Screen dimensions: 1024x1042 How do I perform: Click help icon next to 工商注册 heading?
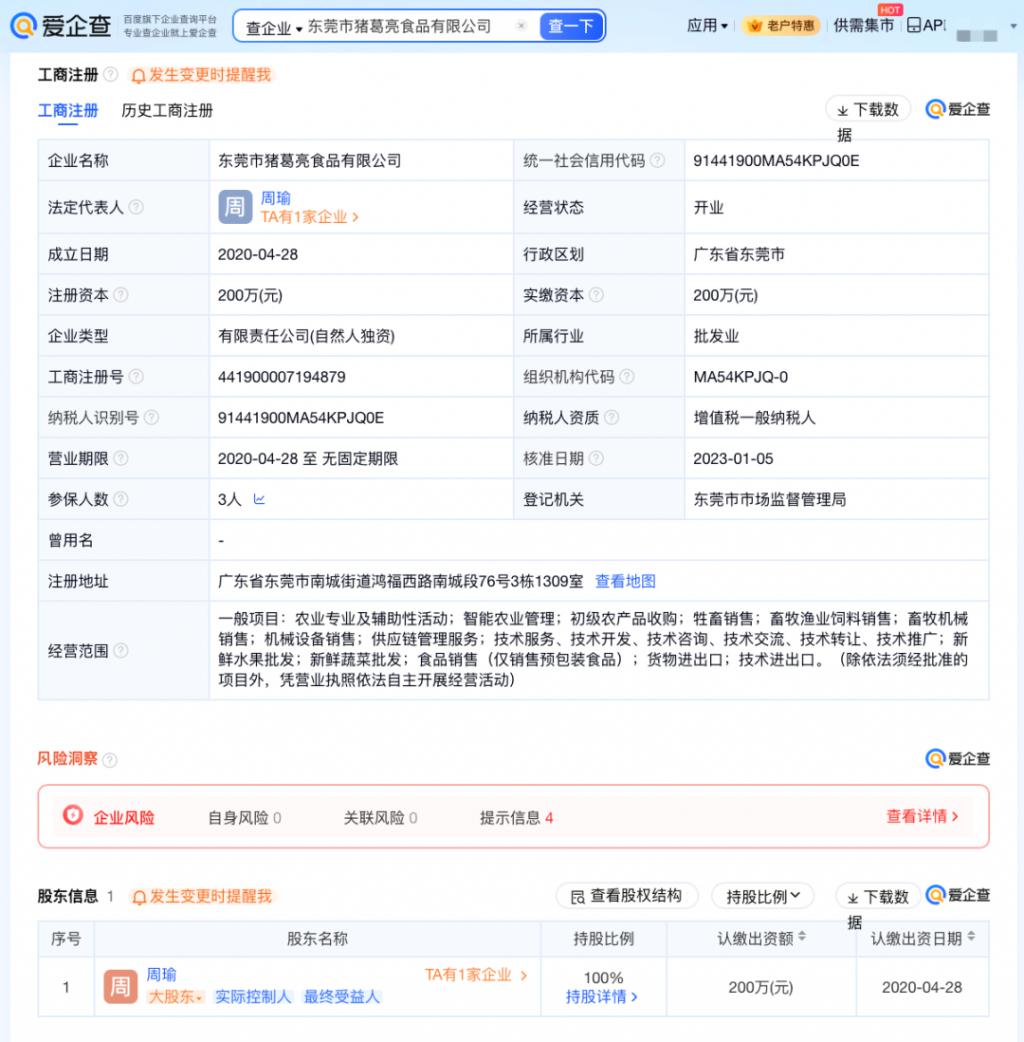[110, 75]
